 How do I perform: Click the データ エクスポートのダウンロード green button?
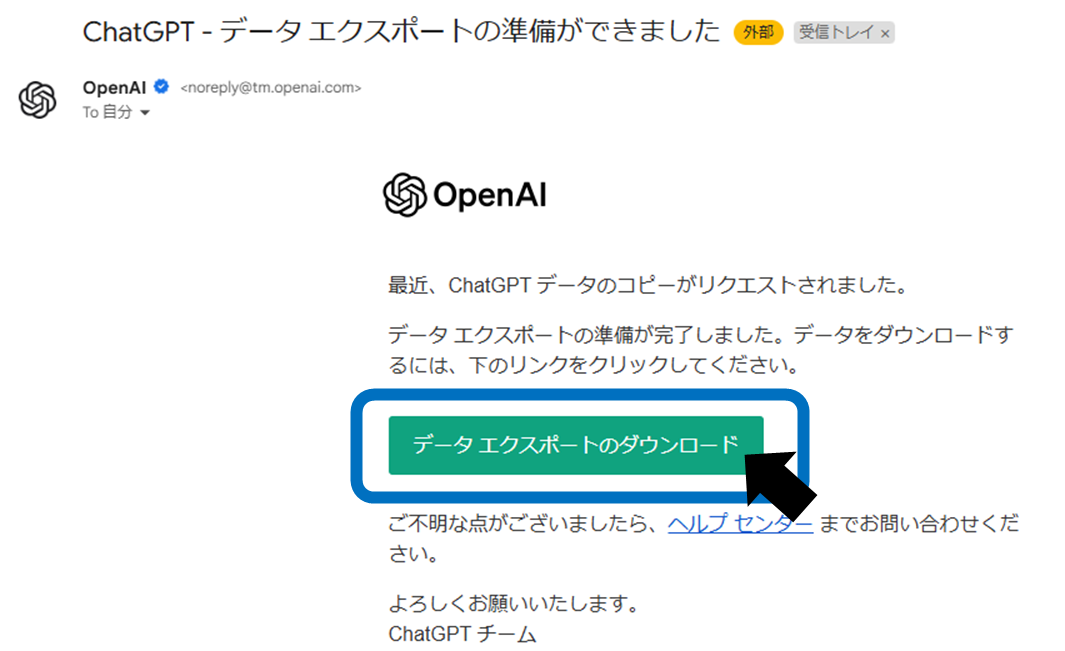[x=575, y=445]
